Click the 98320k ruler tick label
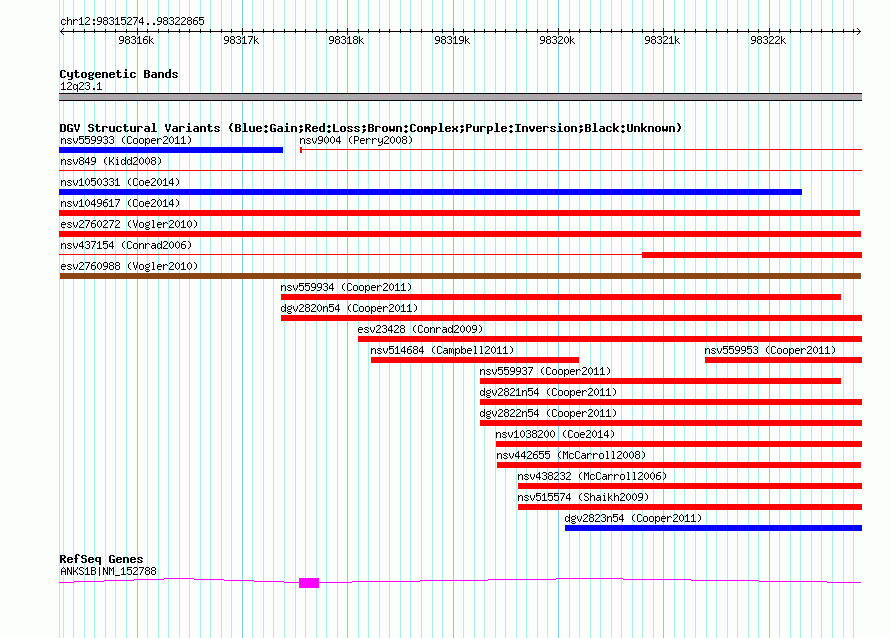Image resolution: width=890 pixels, height=638 pixels. [x=557, y=40]
